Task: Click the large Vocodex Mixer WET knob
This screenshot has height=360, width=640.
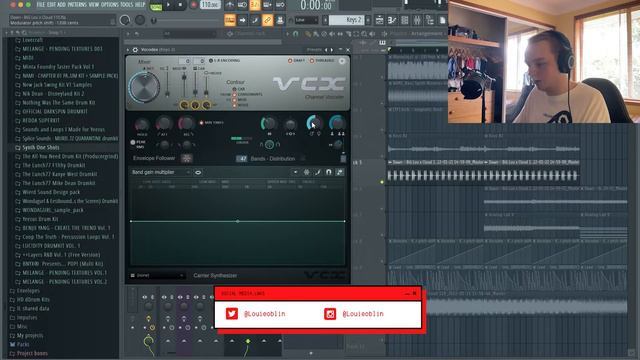Action: [144, 87]
